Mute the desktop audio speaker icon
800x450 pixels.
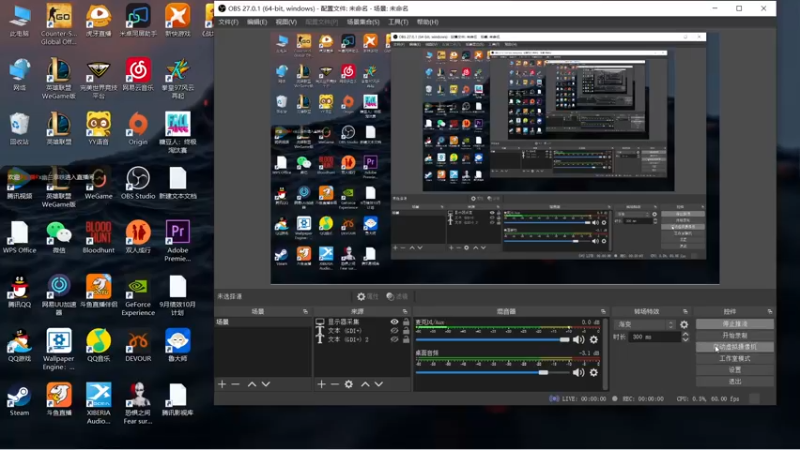(x=578, y=372)
